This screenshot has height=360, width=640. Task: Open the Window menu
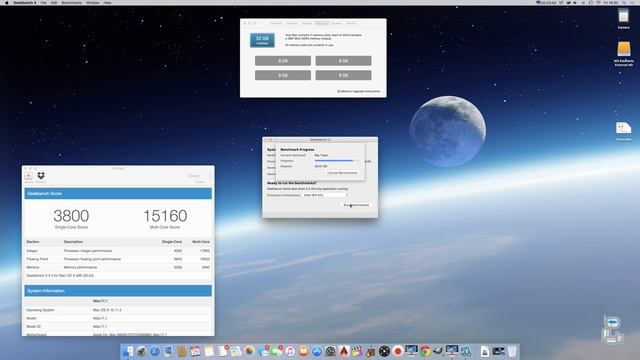point(93,2)
